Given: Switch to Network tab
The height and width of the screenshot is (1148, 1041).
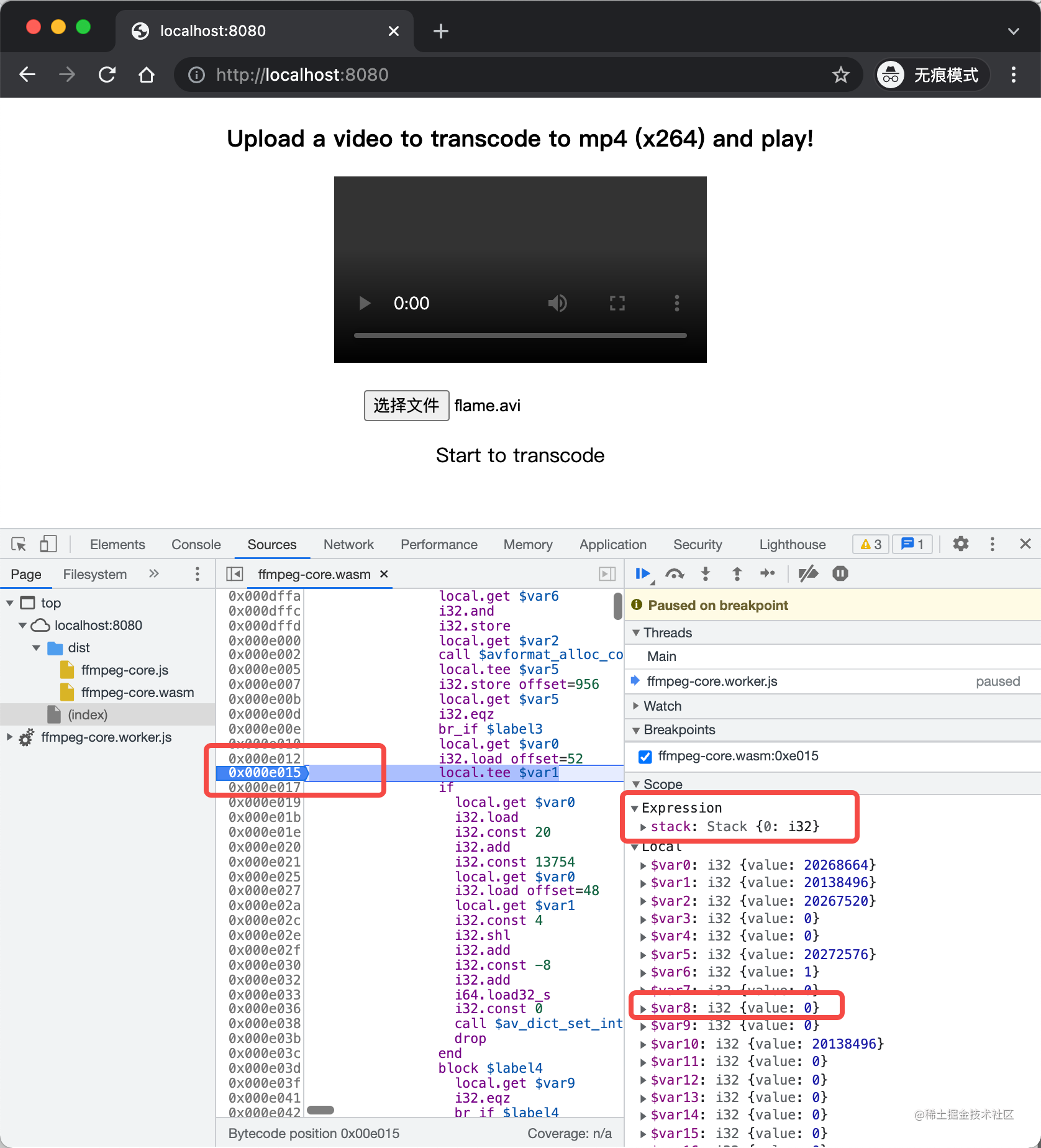Looking at the screenshot, I should click(348, 544).
